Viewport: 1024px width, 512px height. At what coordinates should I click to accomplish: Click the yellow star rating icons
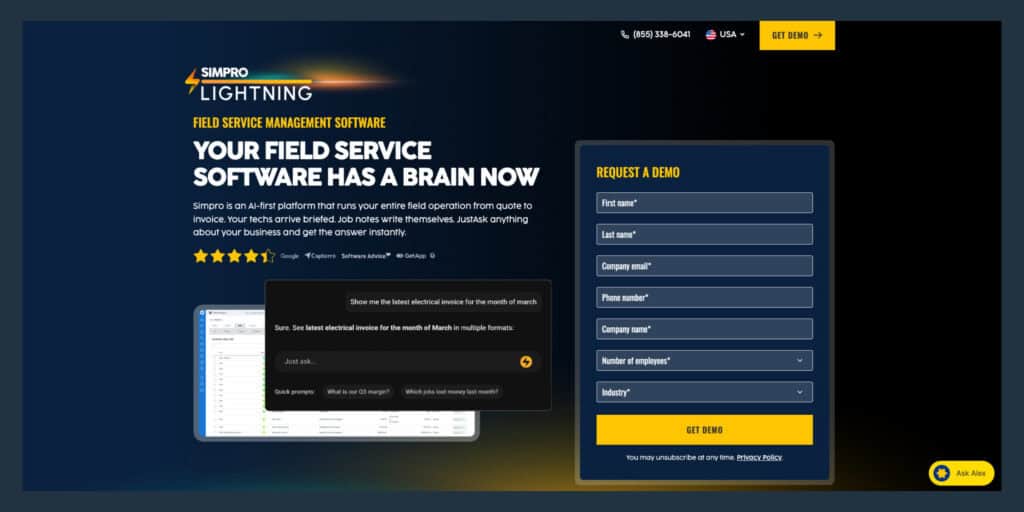coord(234,256)
